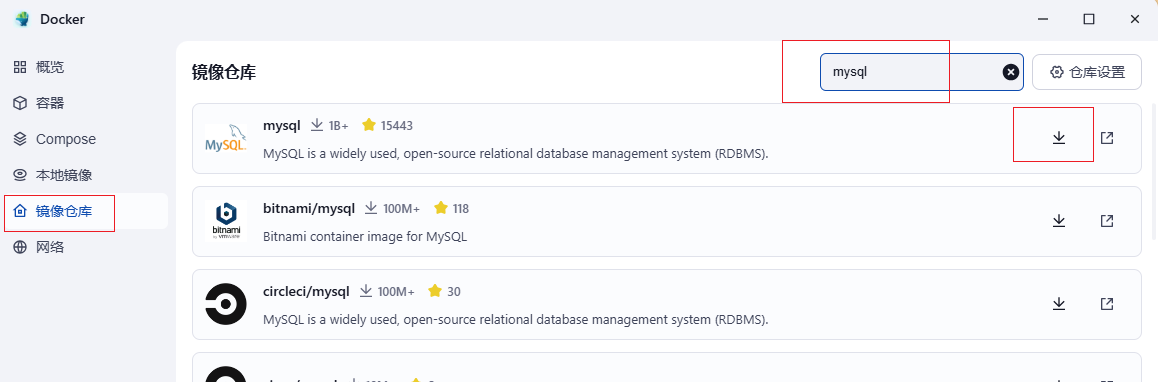Download the circleci/mysql image
The height and width of the screenshot is (382, 1158).
point(1058,304)
